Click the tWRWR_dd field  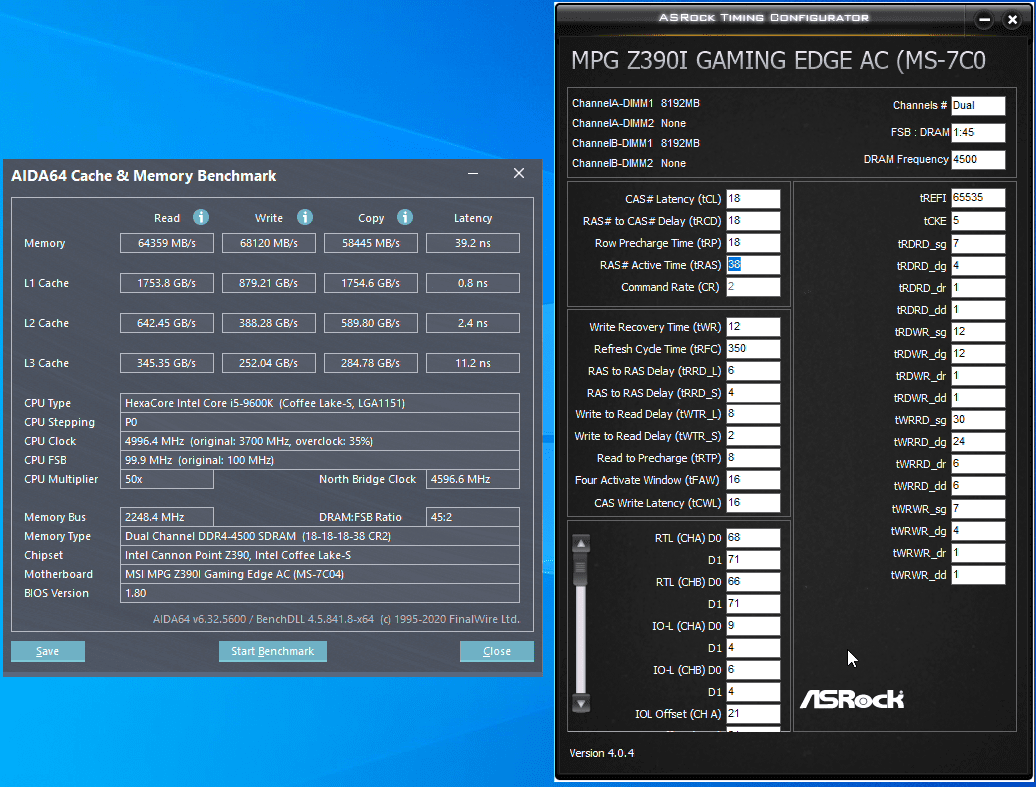[x=979, y=574]
